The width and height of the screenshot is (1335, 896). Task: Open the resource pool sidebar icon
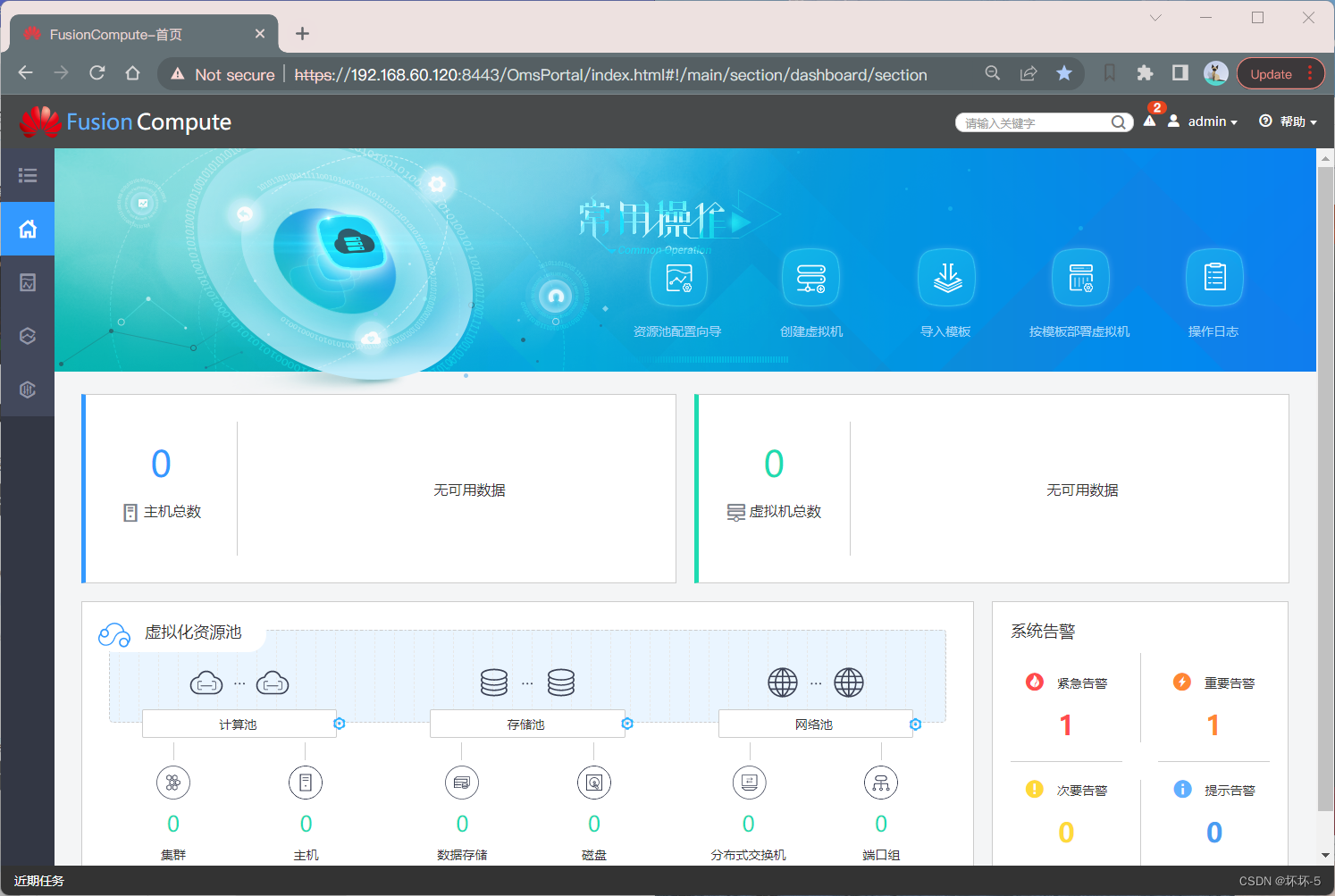[x=28, y=336]
